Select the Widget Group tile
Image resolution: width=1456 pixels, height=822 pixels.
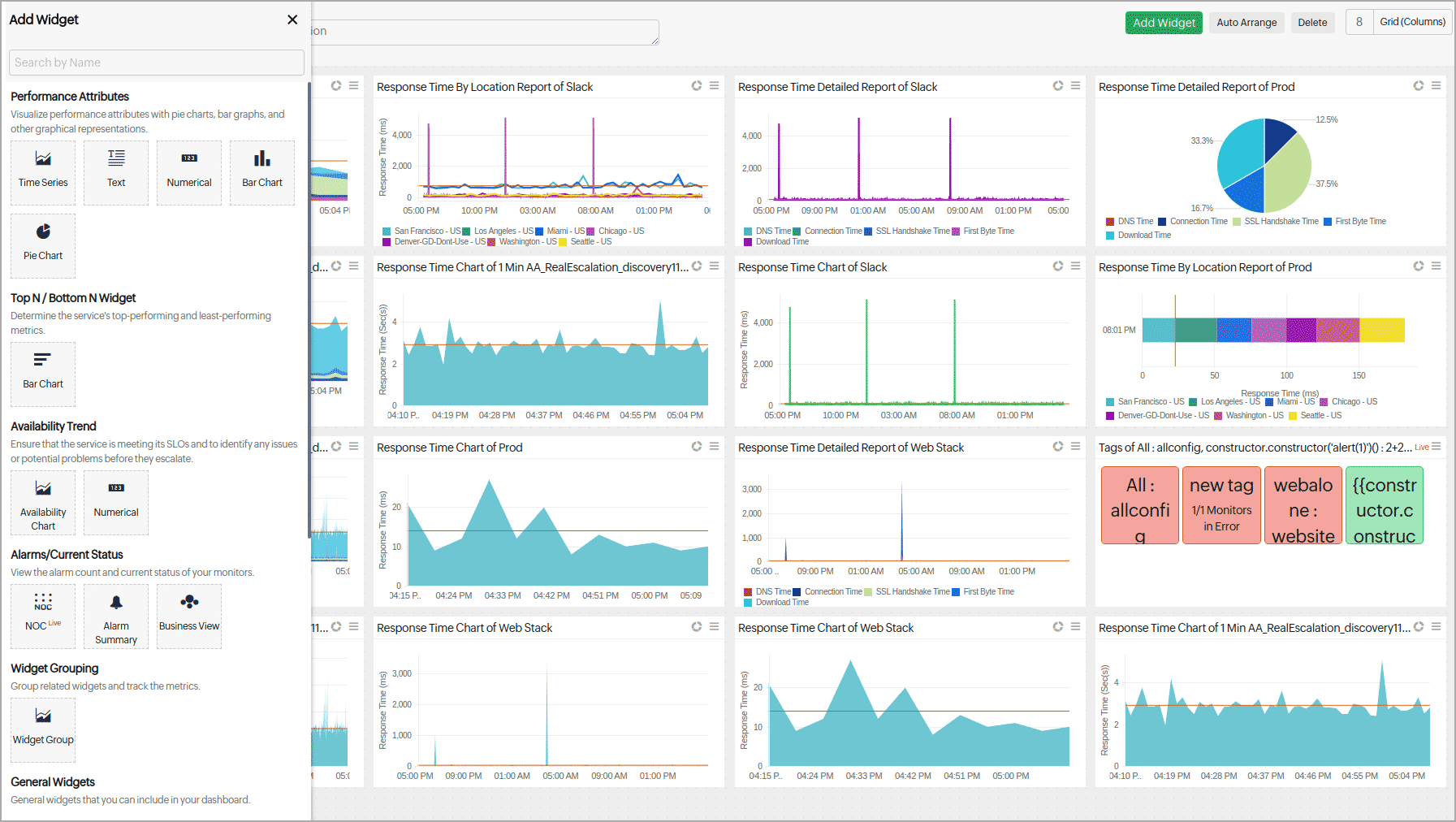coord(43,730)
